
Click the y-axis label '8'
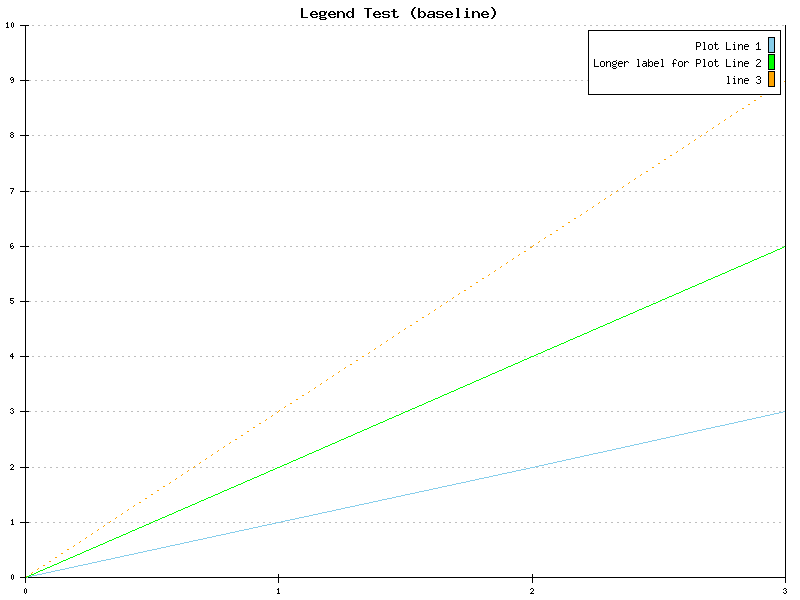click(x=12, y=136)
